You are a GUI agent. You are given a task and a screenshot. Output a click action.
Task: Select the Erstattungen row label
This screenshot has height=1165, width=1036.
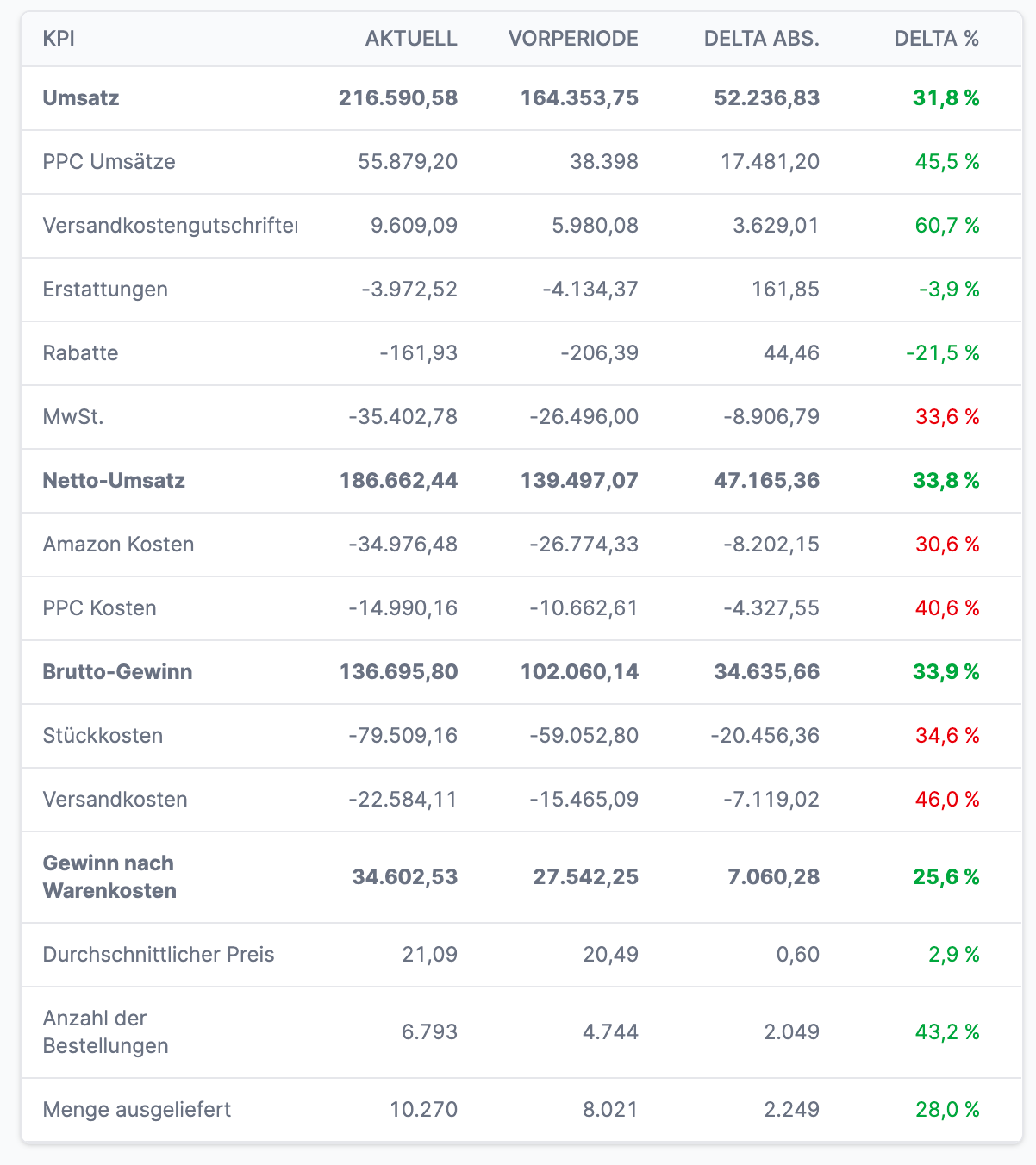(105, 290)
